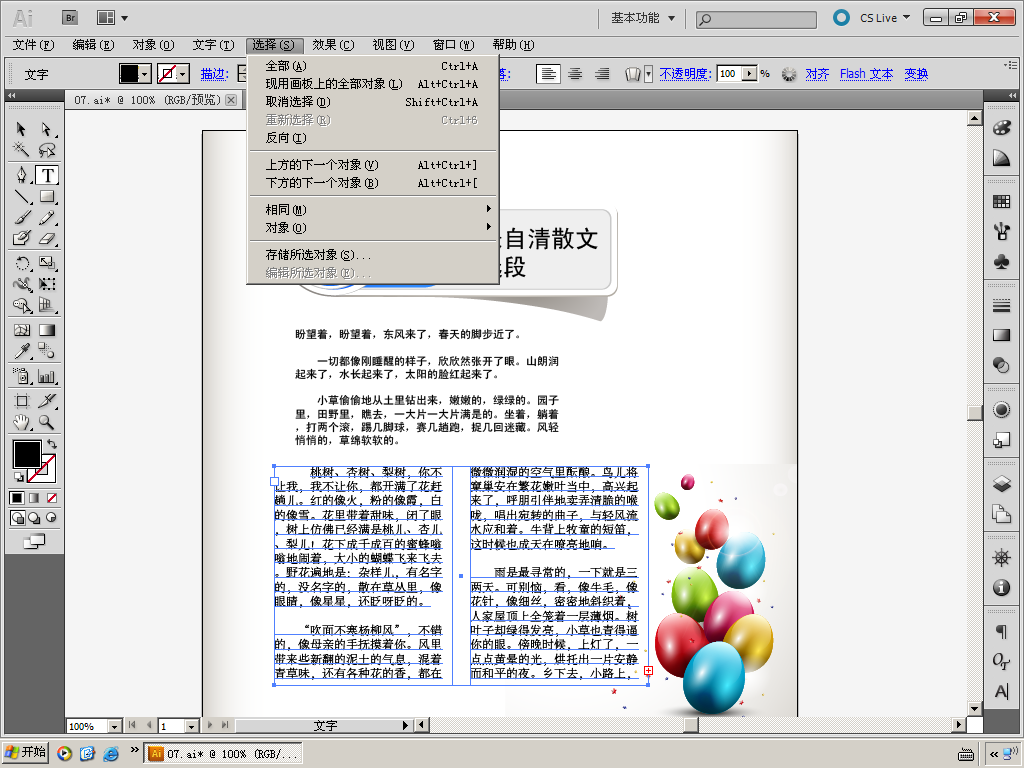Image resolution: width=1024 pixels, height=768 pixels.
Task: Select the Column Graph tool
Action: tap(46, 376)
